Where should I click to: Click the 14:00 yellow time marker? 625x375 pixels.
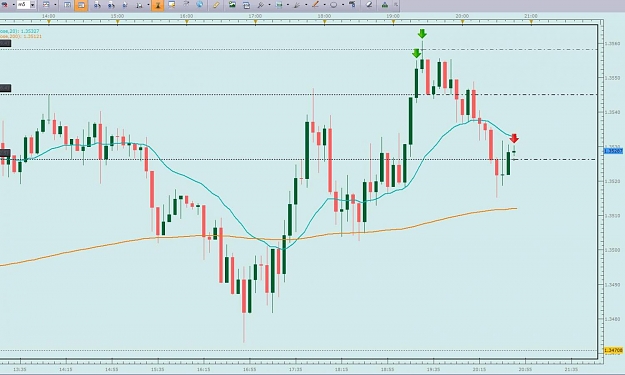point(49,23)
